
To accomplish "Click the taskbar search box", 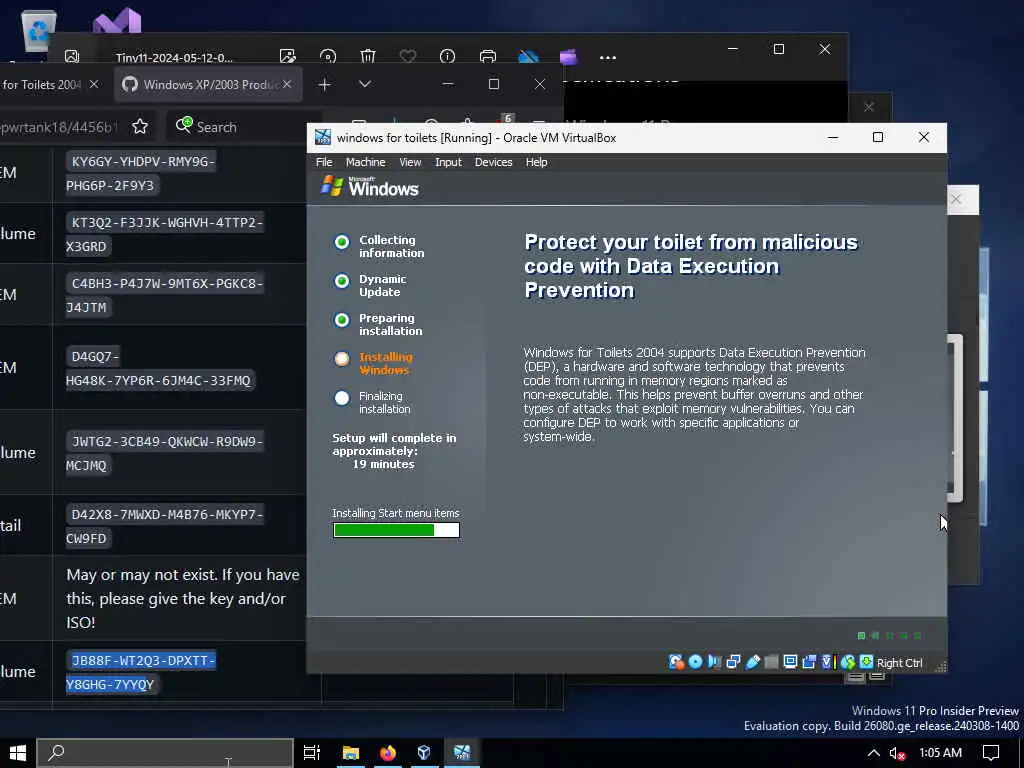I will [x=165, y=753].
